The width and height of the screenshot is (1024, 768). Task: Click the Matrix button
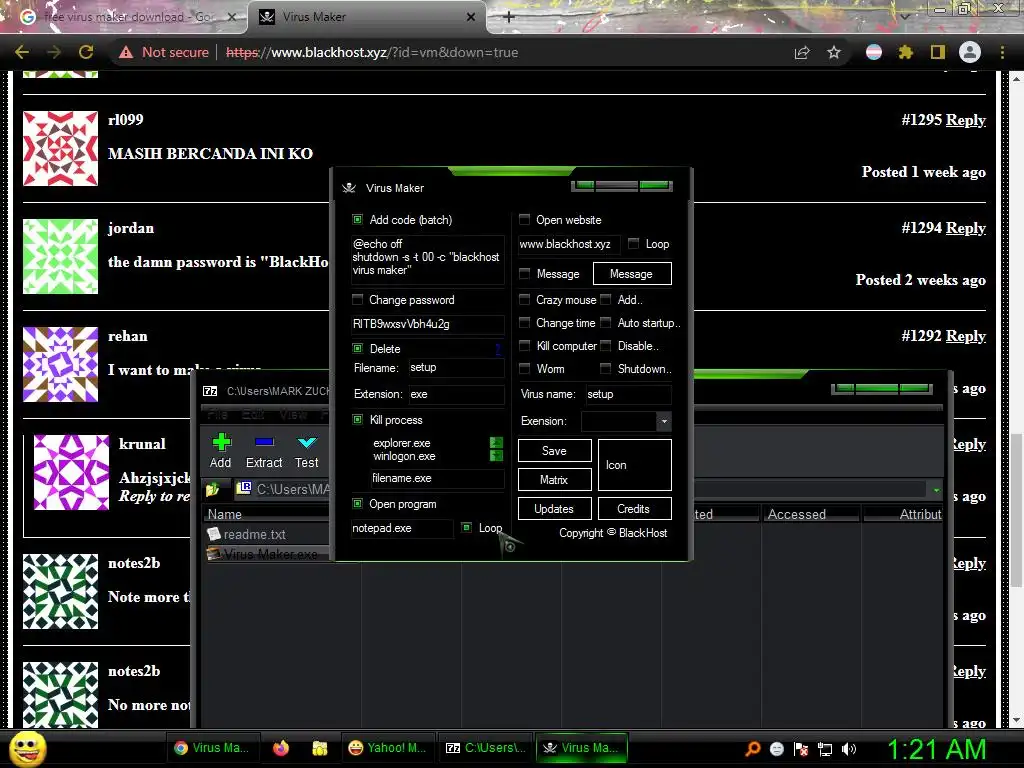[x=554, y=479]
